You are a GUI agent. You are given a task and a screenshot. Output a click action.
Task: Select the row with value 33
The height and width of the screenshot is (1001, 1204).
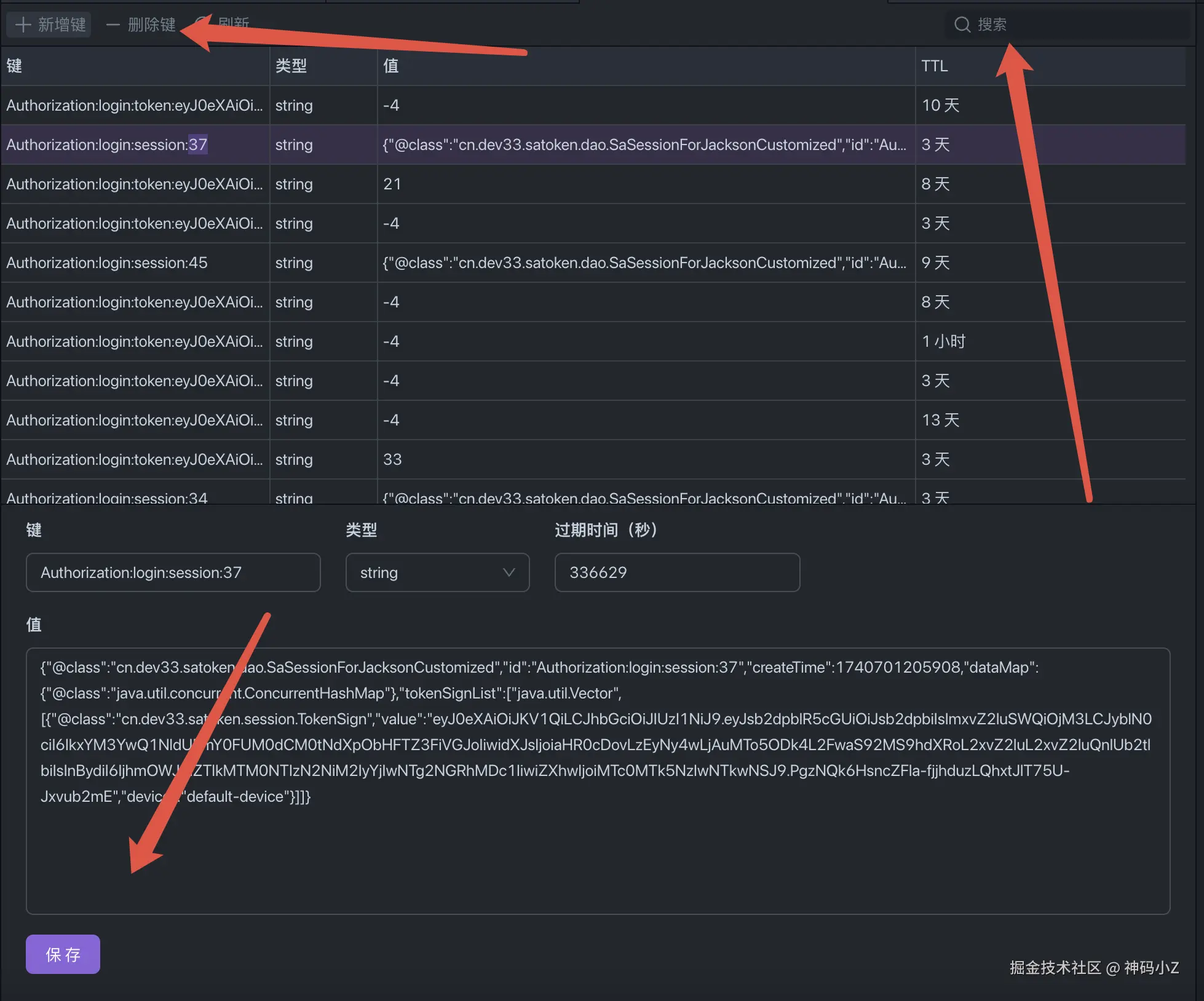point(392,459)
